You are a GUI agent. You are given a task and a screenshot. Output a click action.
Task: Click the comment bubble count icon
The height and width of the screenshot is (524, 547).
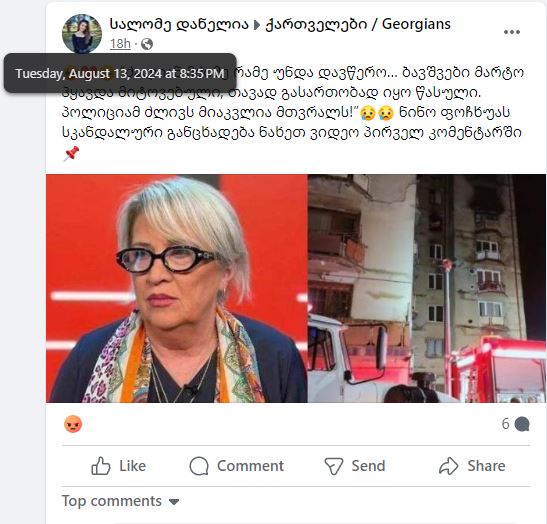[522, 424]
